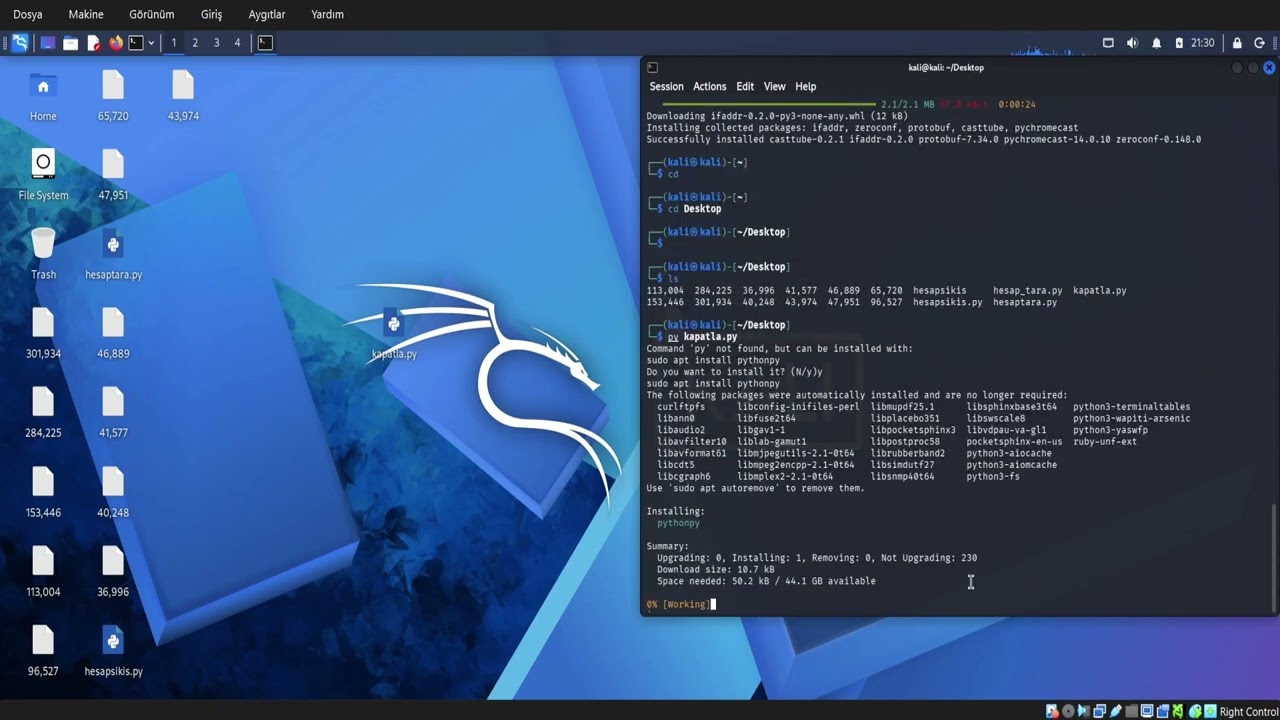Viewport: 1280px width, 720px height.
Task: Select the 40,248 desktop file
Action: pyautogui.click(x=113, y=492)
